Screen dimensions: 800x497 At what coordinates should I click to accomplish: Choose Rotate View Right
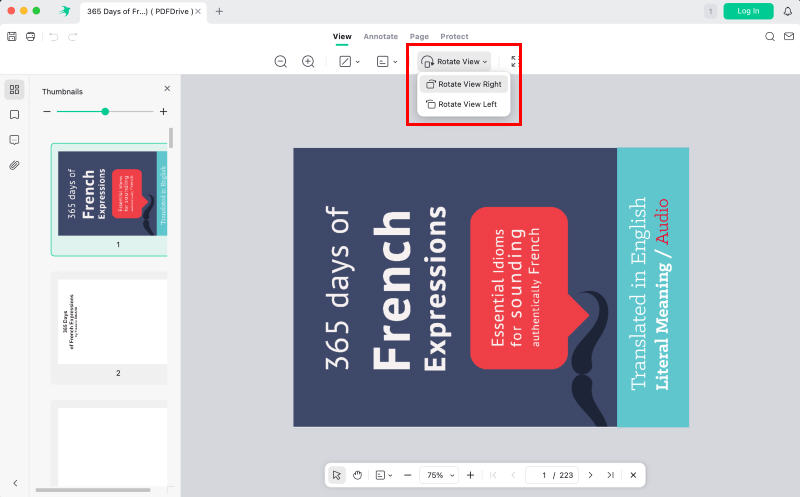464,84
